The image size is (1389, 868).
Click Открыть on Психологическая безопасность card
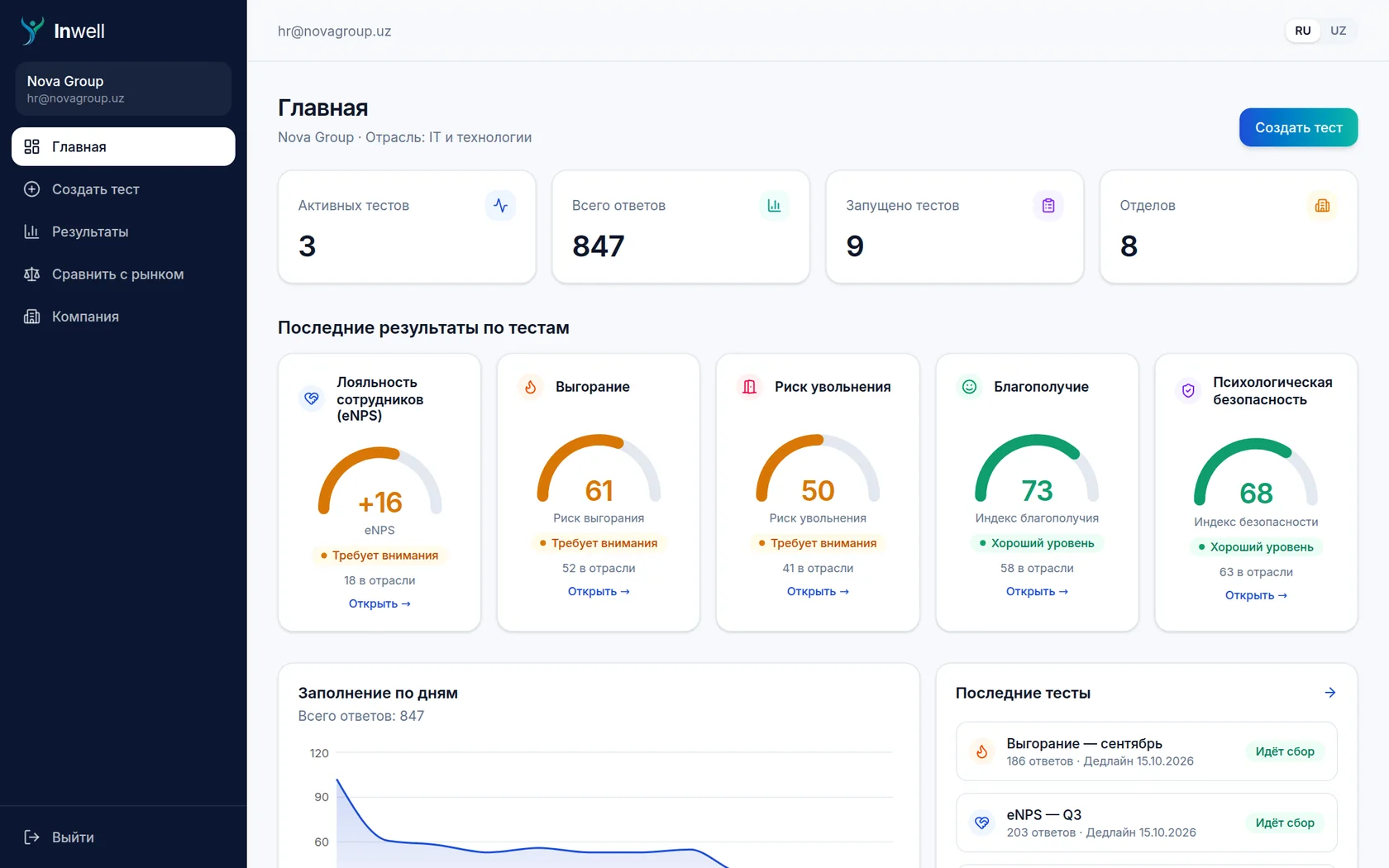[x=1256, y=595]
